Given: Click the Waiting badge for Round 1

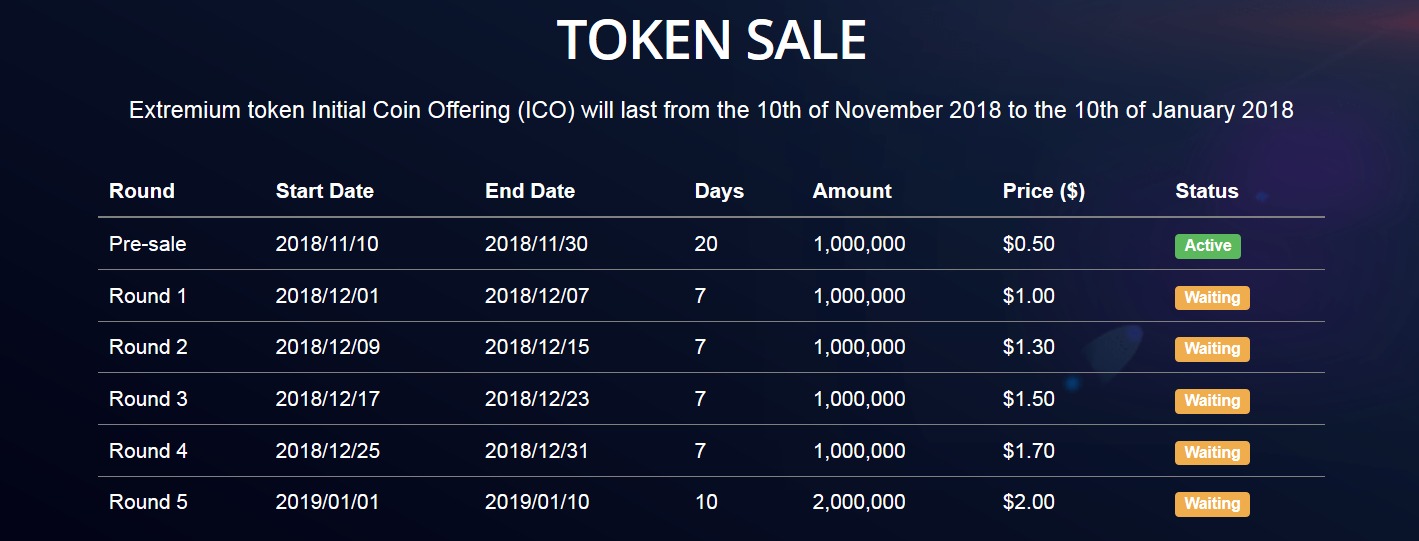Looking at the screenshot, I should [1212, 298].
